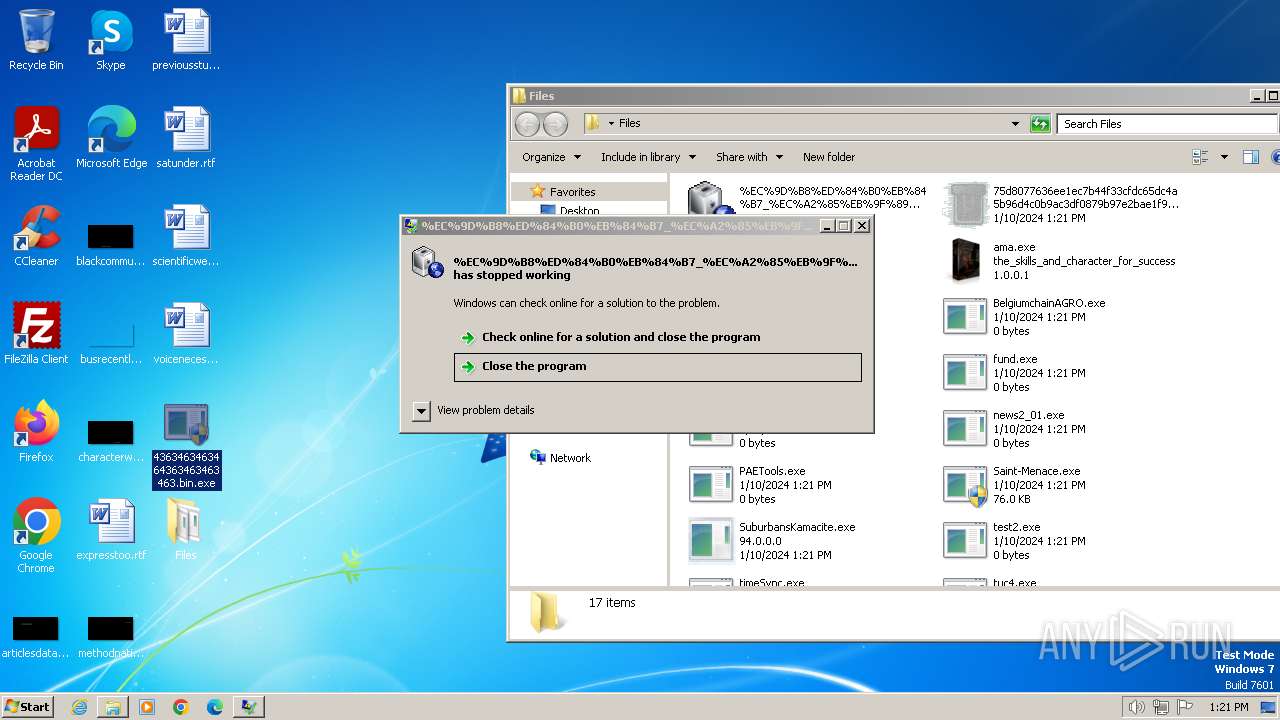This screenshot has width=1280, height=720.
Task: Launch Skype from the desktop
Action: click(x=110, y=40)
